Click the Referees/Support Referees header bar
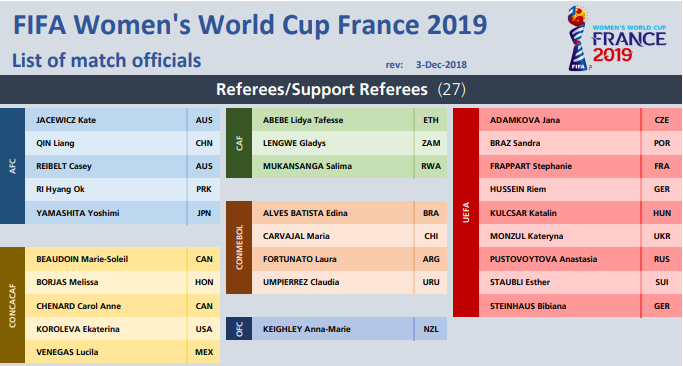The height and width of the screenshot is (366, 683). [341, 89]
